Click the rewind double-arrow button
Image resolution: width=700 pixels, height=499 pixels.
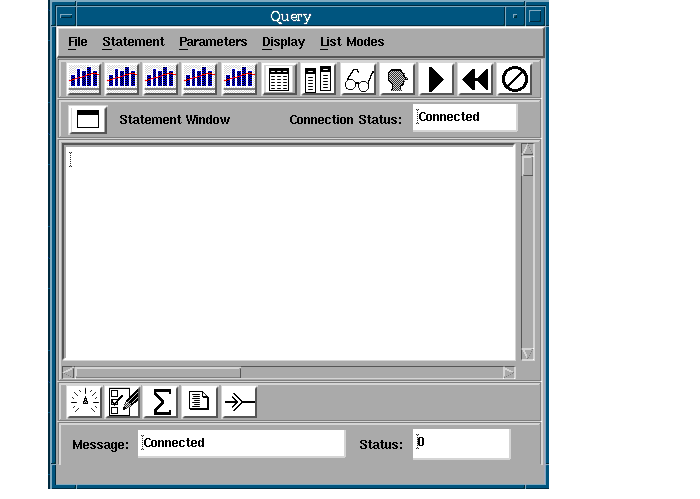pyautogui.click(x=475, y=79)
